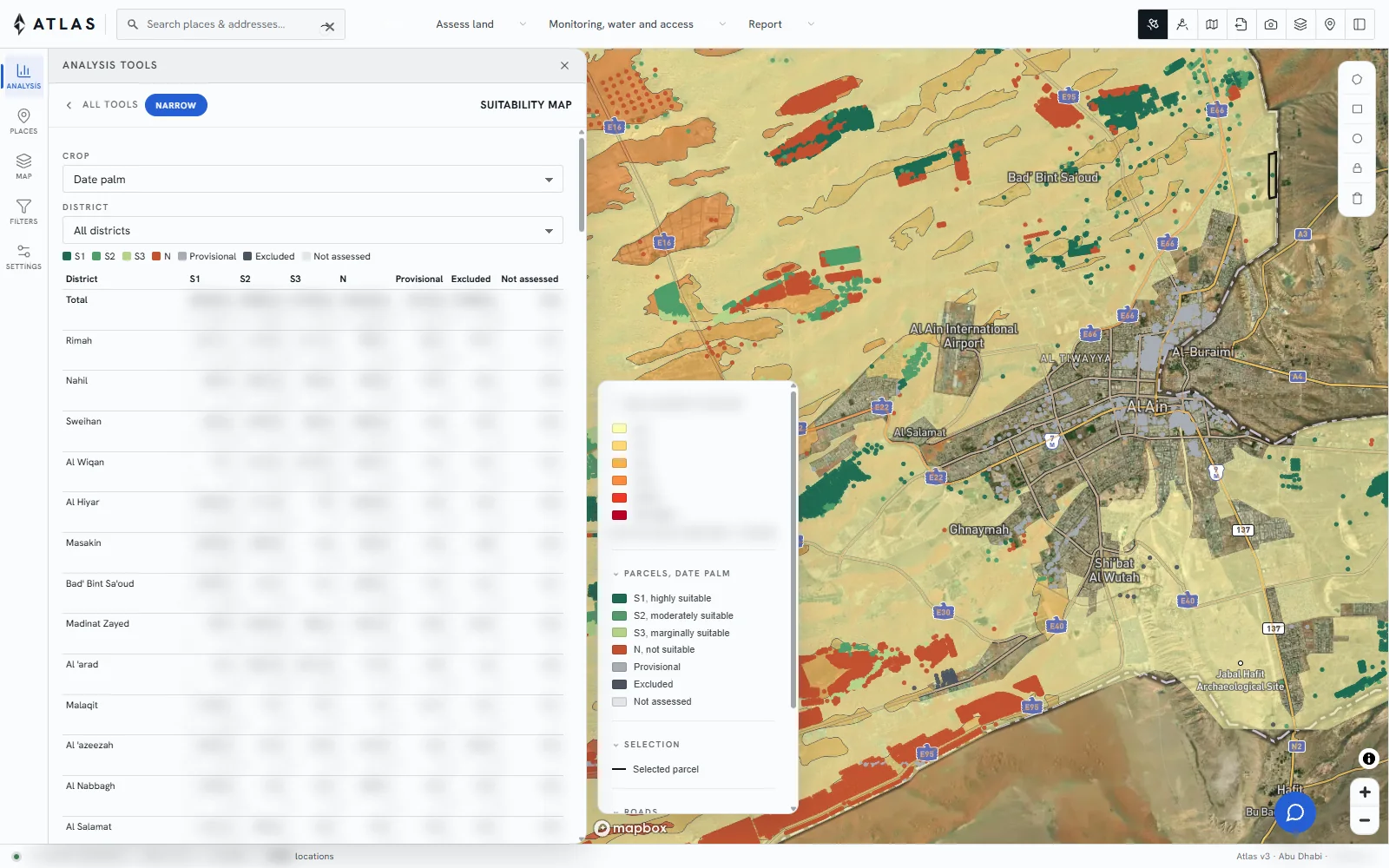Collapse the Selection legend section
The height and width of the screenshot is (868, 1389).
click(x=647, y=745)
